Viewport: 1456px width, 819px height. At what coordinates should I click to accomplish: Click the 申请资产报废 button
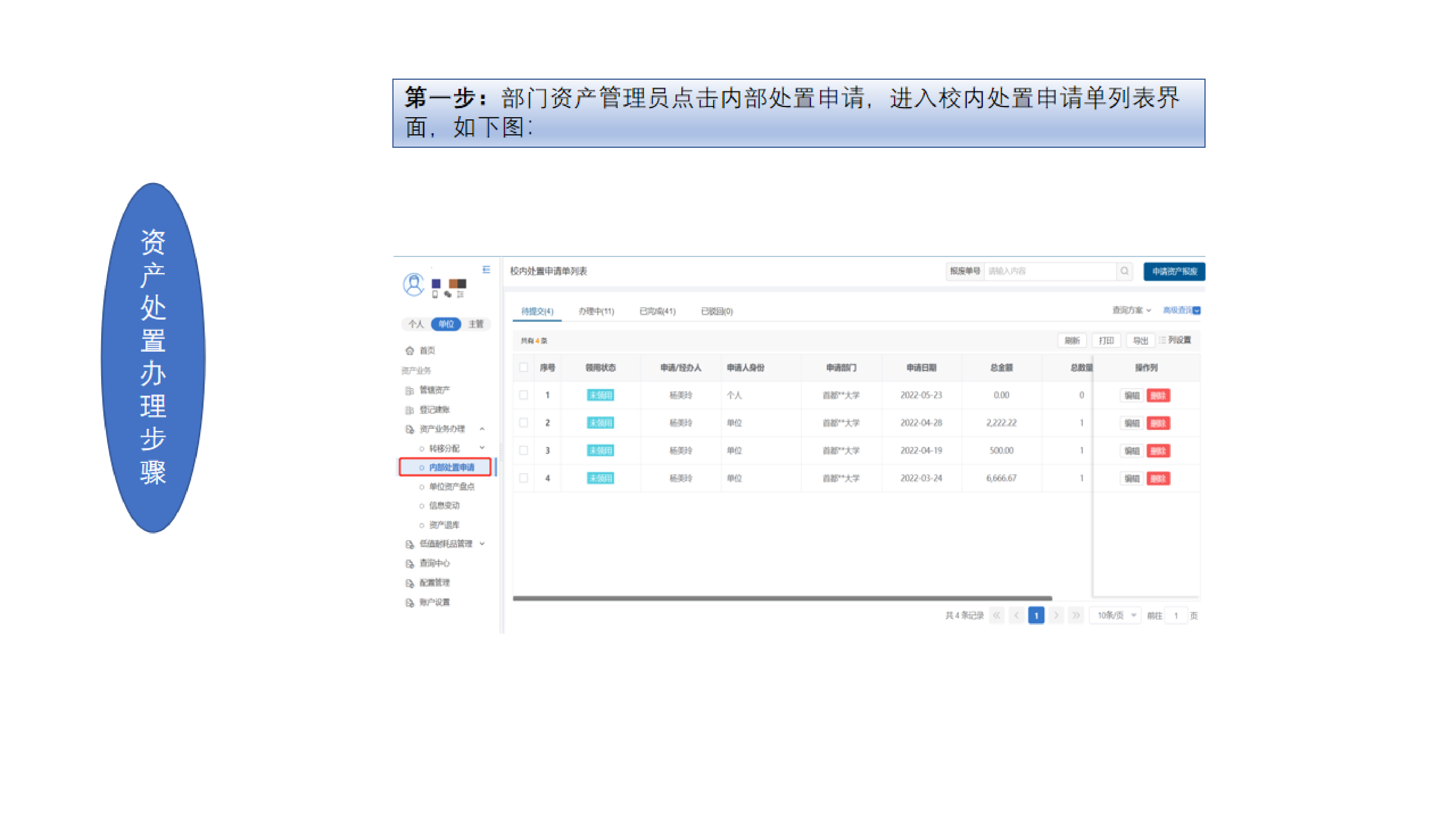pos(1174,271)
